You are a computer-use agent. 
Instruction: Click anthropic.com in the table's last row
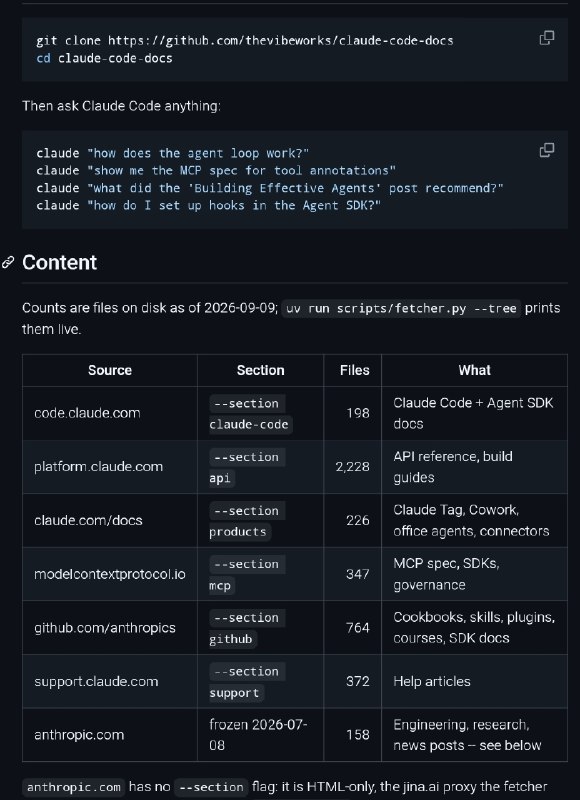79,735
